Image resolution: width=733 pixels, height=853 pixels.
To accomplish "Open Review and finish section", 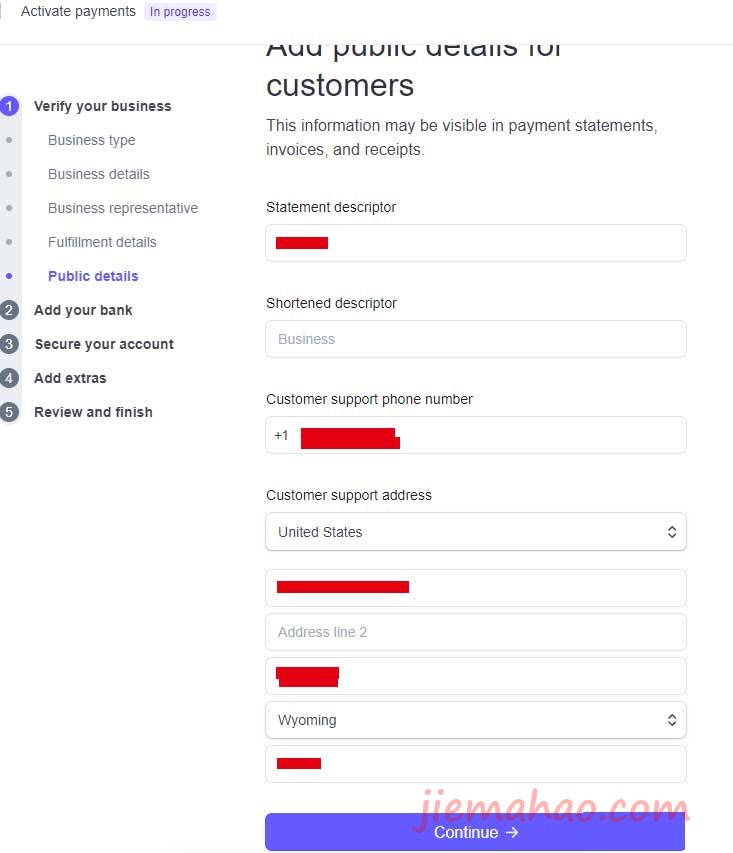I will tap(93, 412).
